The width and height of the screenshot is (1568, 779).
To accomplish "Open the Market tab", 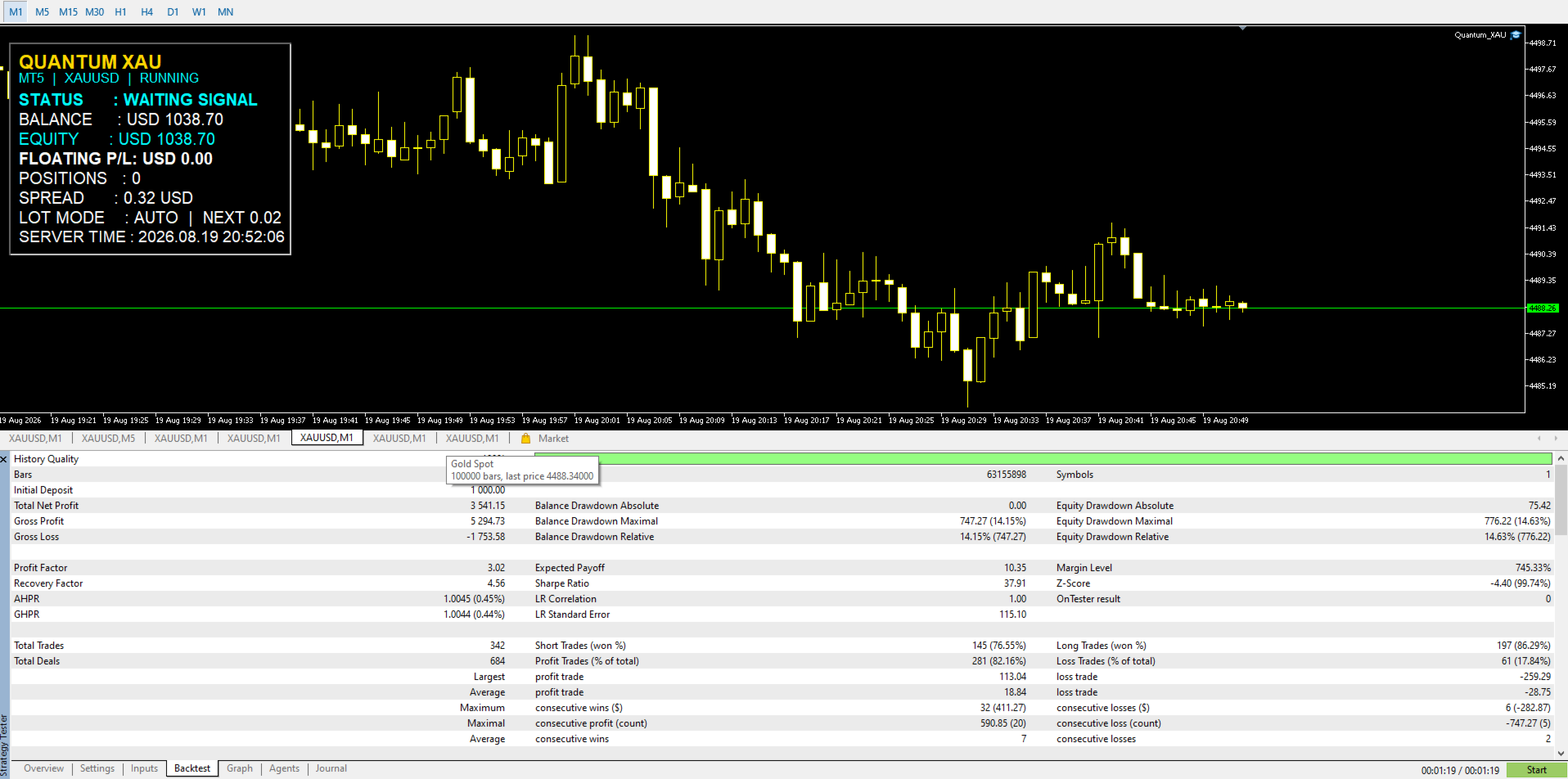I will [x=553, y=439].
